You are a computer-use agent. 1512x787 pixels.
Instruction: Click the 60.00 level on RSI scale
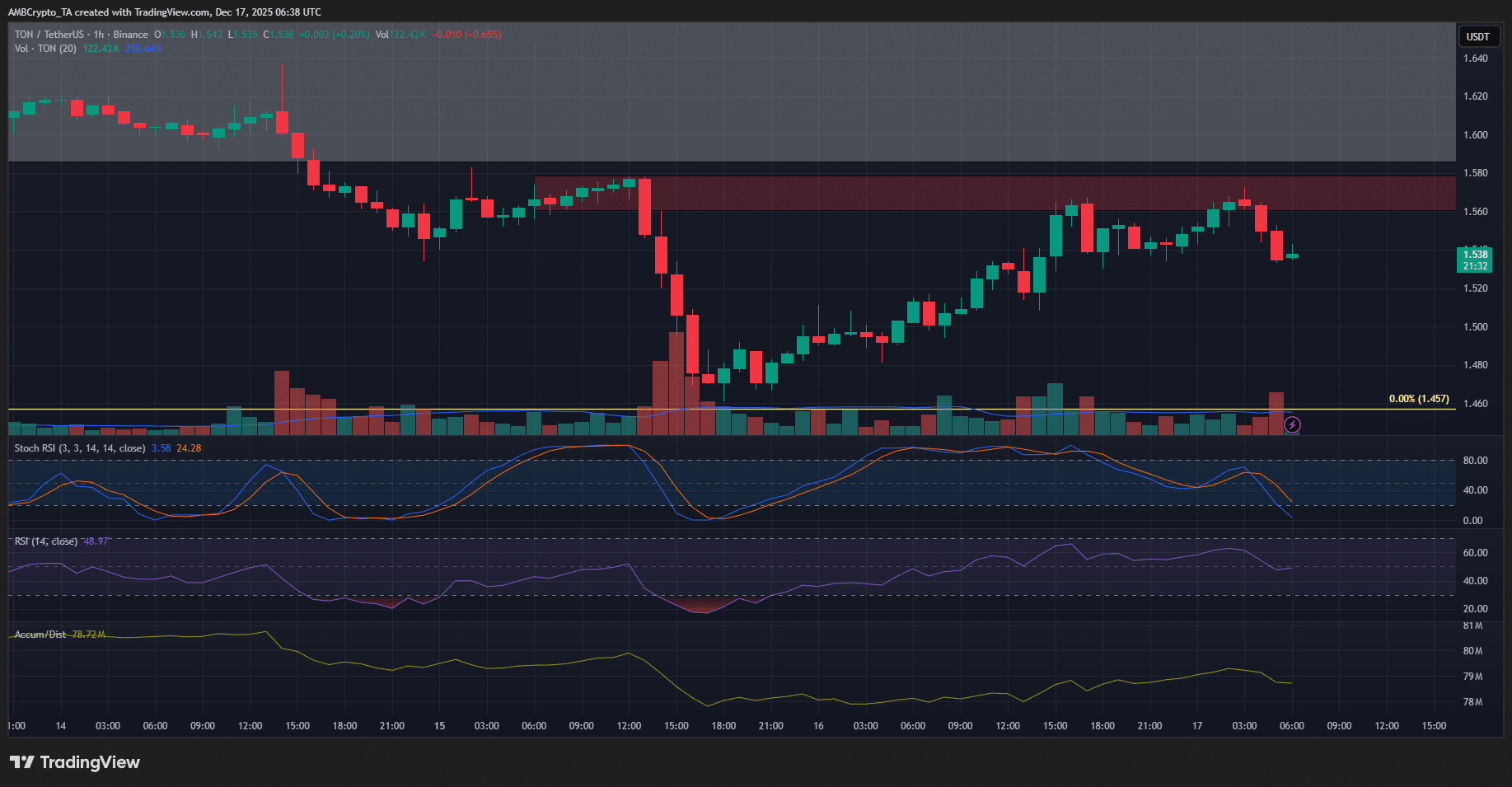[x=1475, y=553]
